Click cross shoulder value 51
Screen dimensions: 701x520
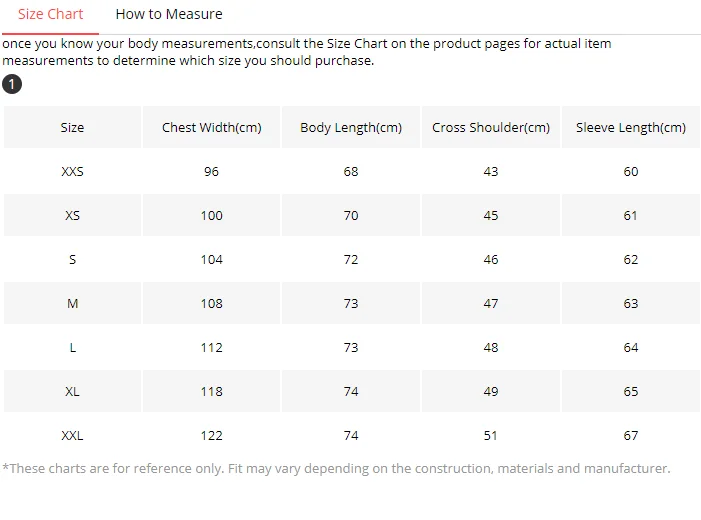pos(491,435)
